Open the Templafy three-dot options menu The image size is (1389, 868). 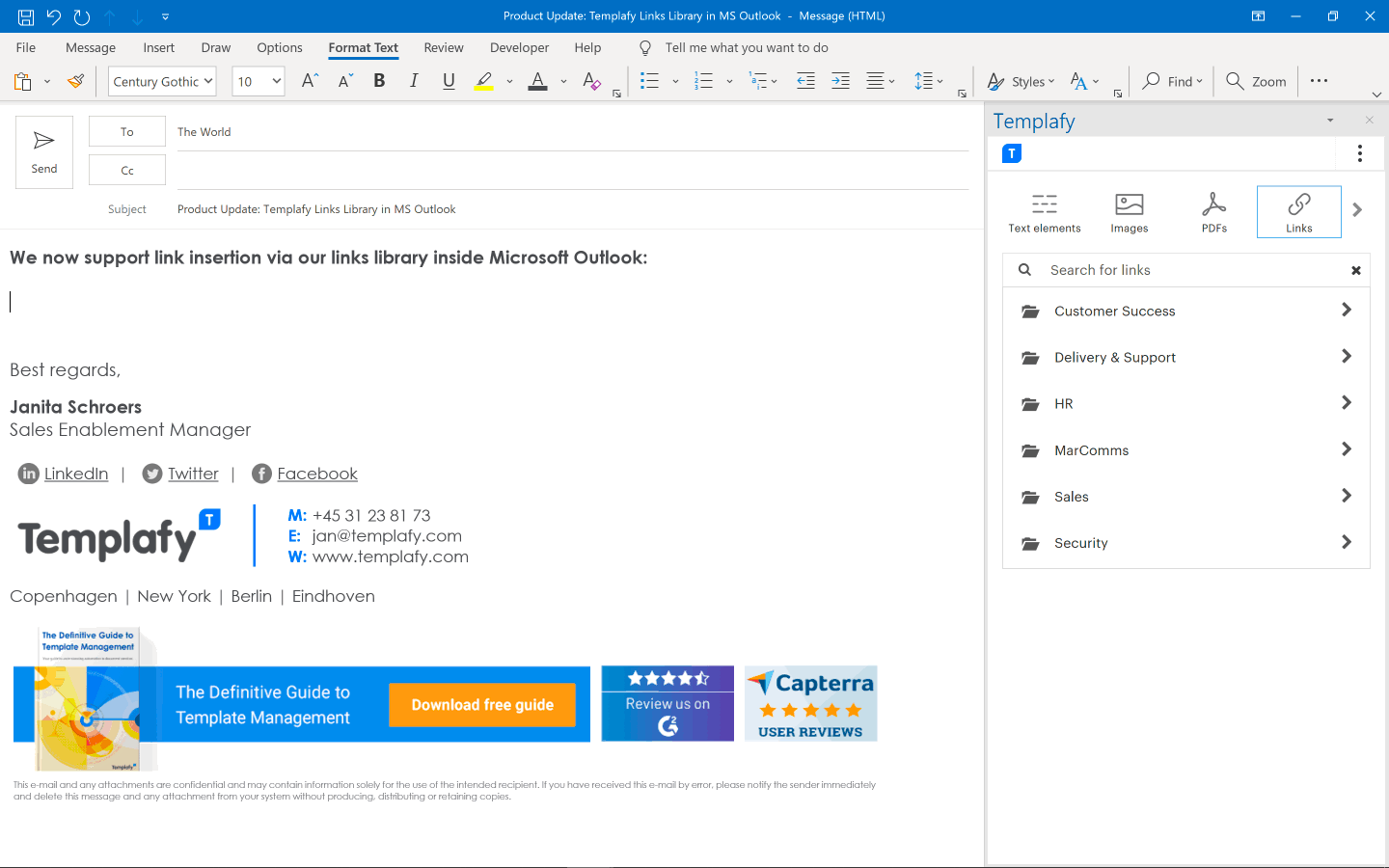(1359, 152)
